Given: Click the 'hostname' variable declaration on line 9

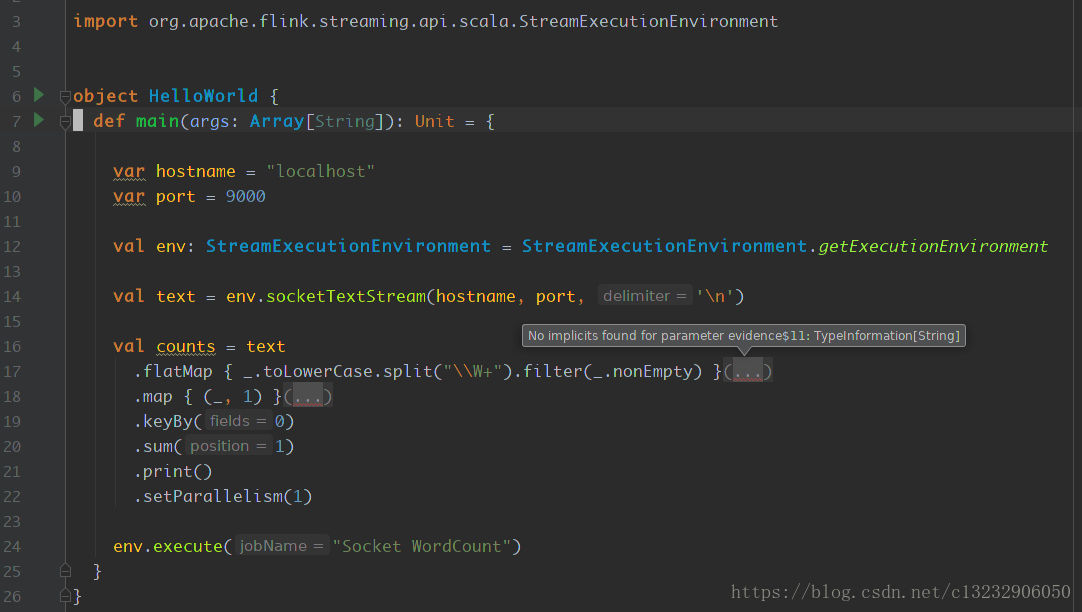Looking at the screenshot, I should click(195, 171).
